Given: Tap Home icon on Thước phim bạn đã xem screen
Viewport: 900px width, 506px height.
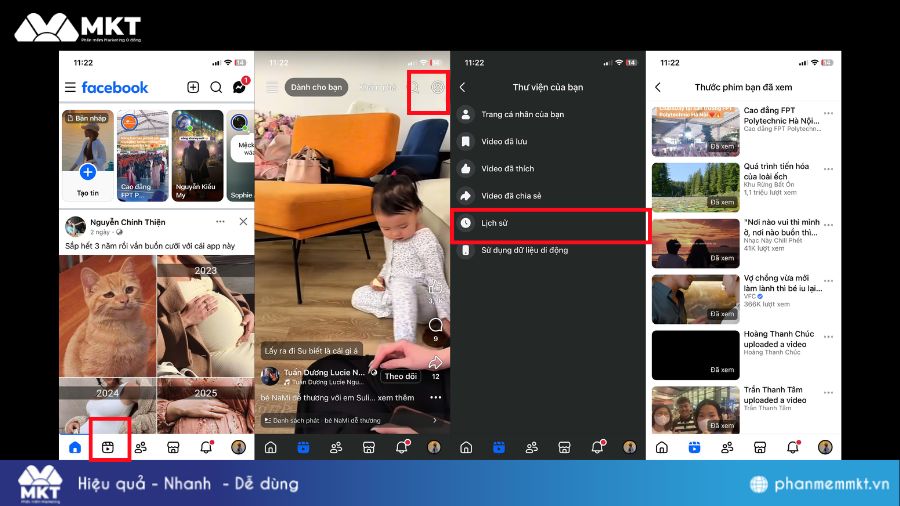Looking at the screenshot, I should click(662, 447).
